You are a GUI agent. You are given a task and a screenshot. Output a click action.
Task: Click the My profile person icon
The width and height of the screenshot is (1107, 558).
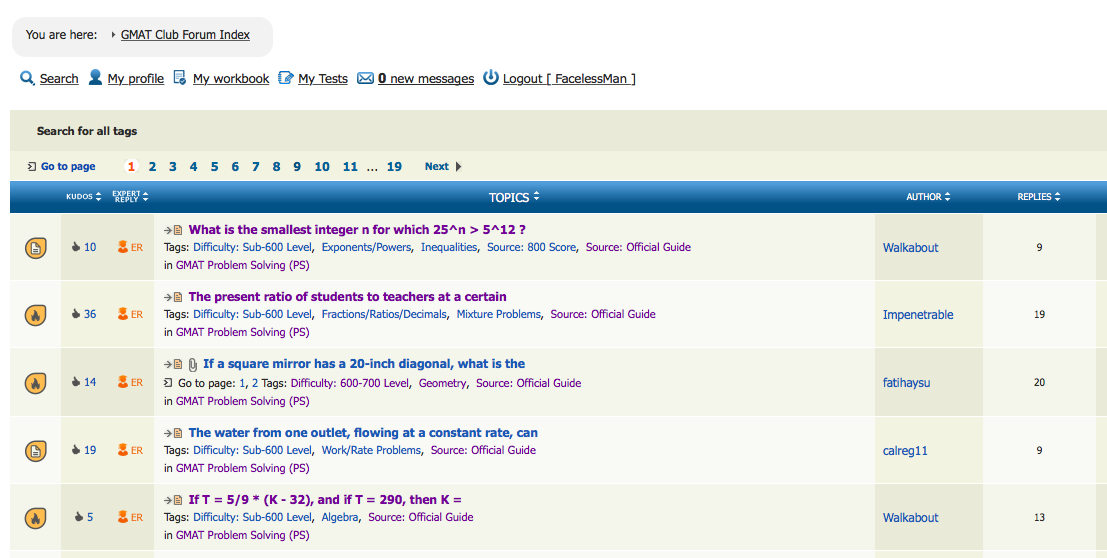[x=96, y=78]
